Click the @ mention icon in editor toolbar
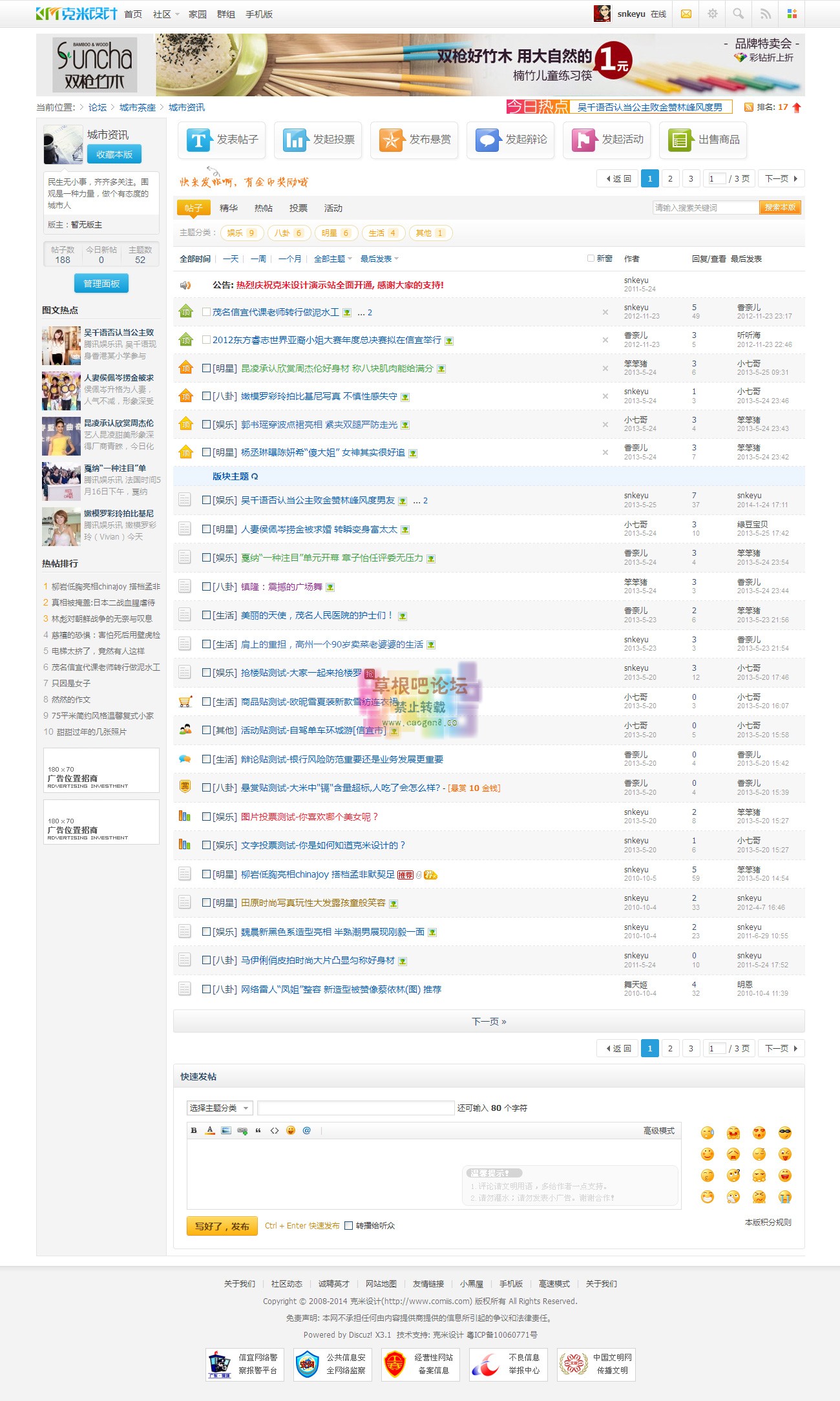840x1401 pixels. pyautogui.click(x=307, y=1130)
